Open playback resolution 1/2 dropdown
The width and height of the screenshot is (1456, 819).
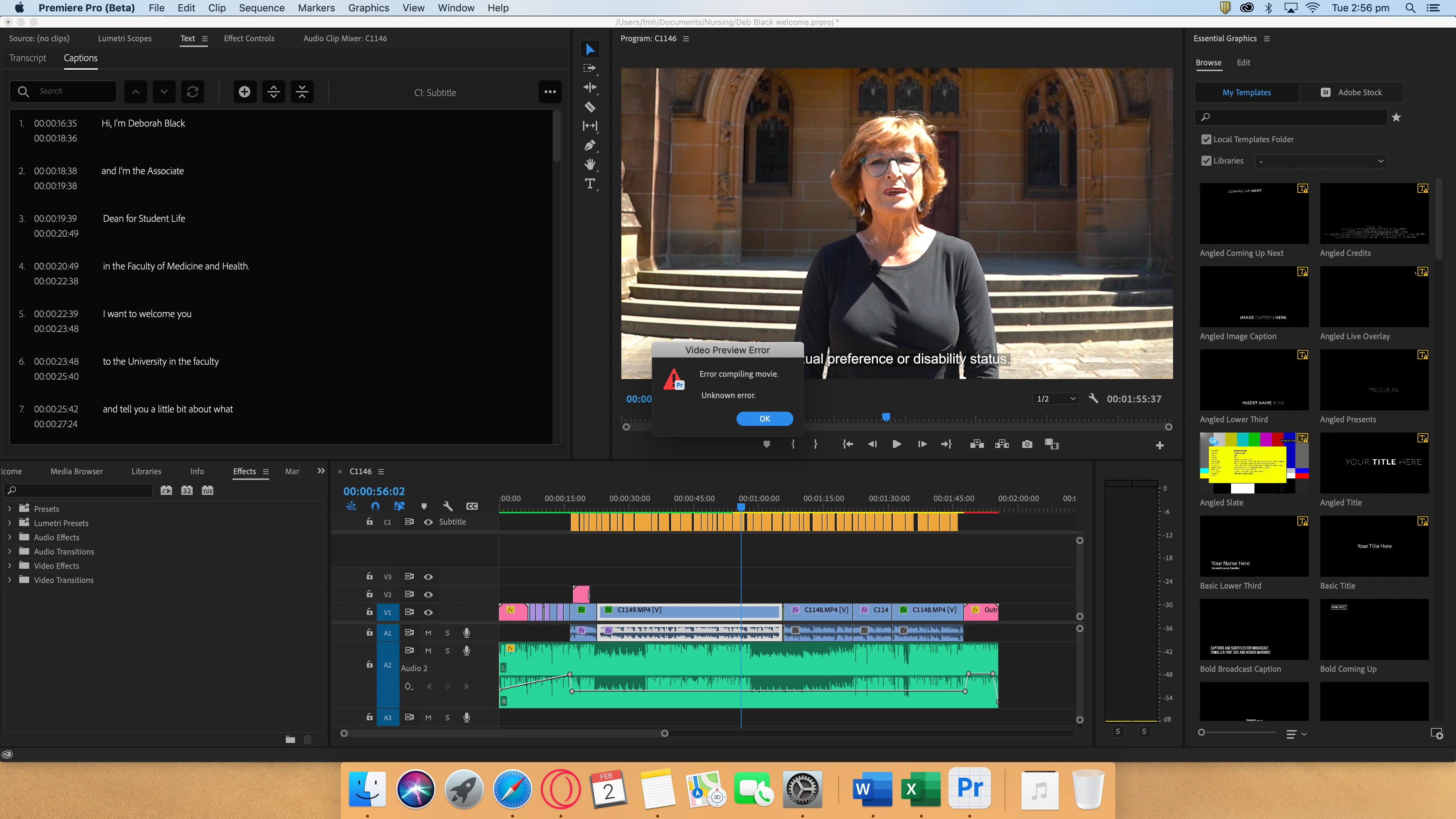(x=1055, y=398)
